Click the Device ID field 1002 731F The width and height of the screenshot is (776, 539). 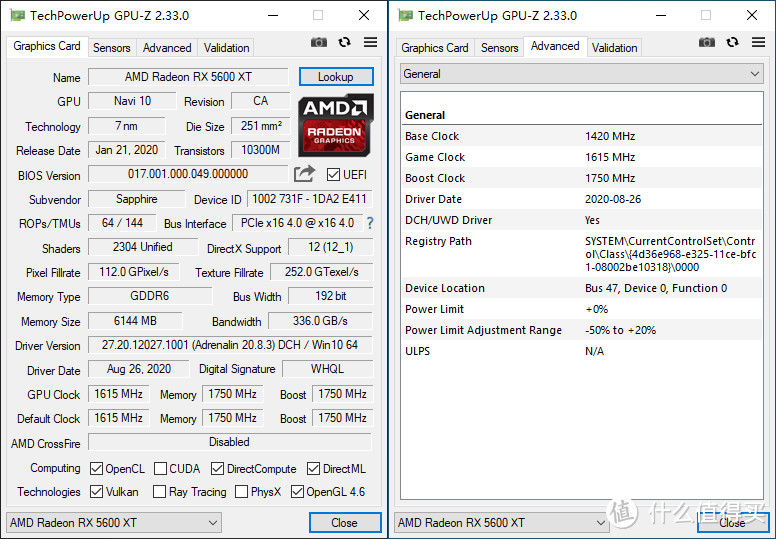click(x=310, y=199)
